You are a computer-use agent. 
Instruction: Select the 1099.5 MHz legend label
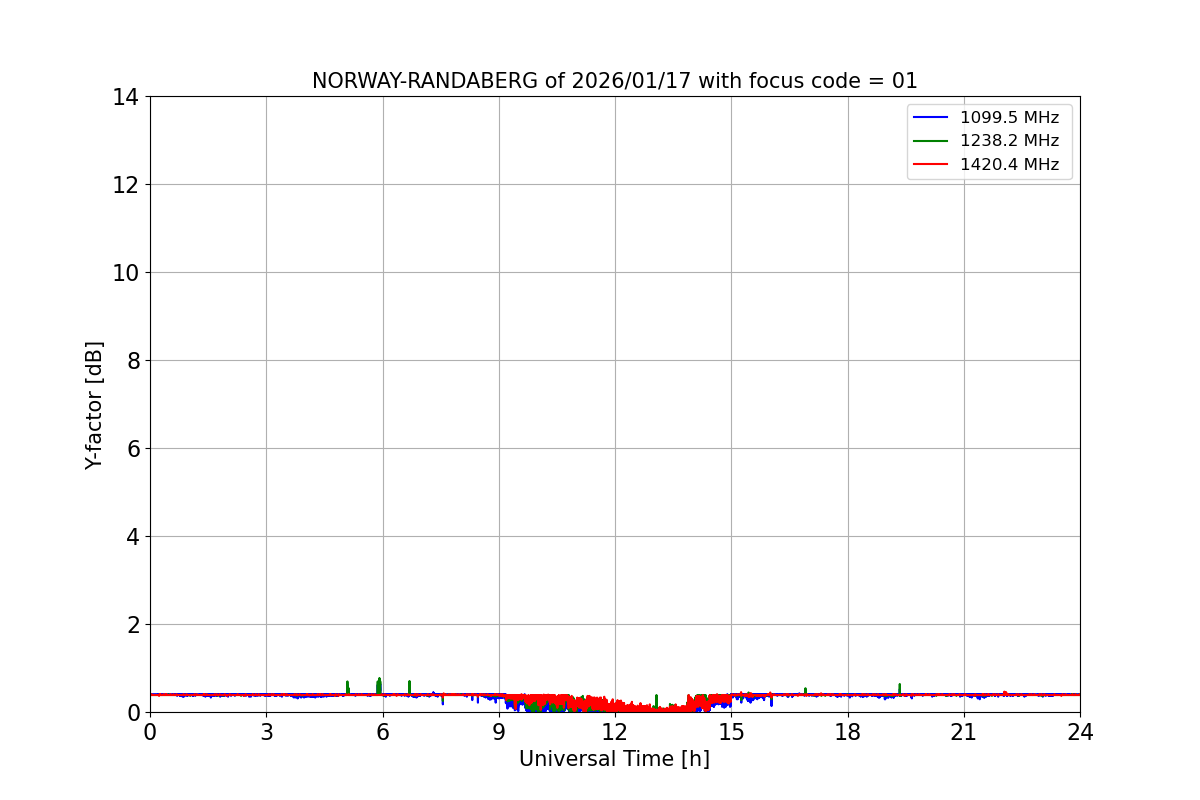pos(1009,117)
